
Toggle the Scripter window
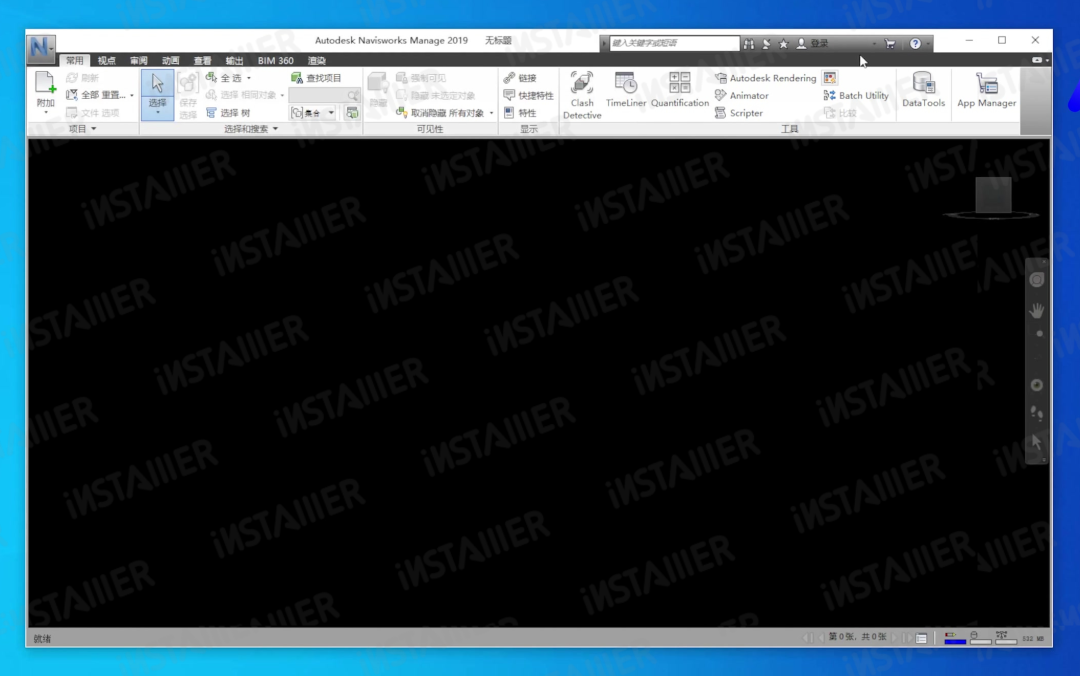(x=739, y=113)
